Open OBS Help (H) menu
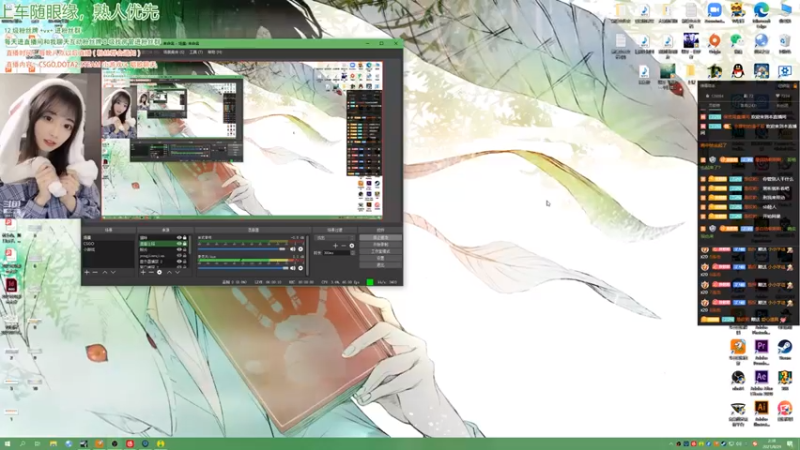The height and width of the screenshot is (450, 800). 215,52
